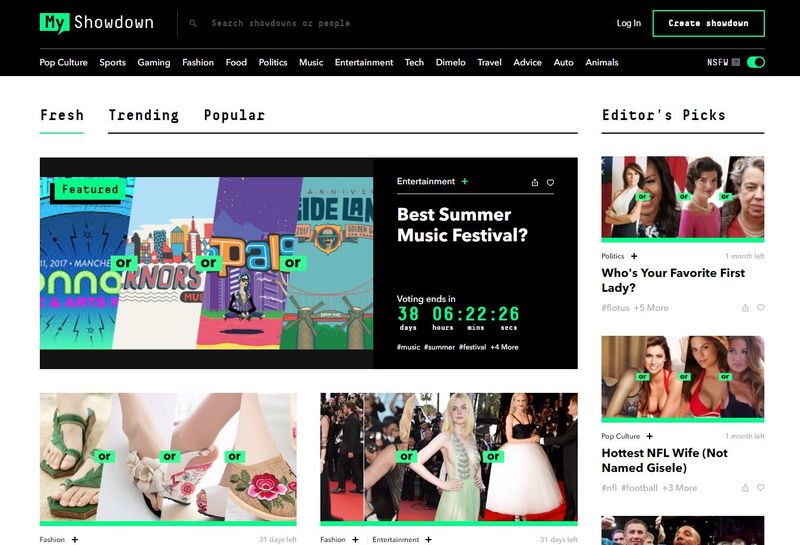This screenshot has height=545, width=800.
Task: Like the featured showdown with heart icon
Action: [x=551, y=182]
